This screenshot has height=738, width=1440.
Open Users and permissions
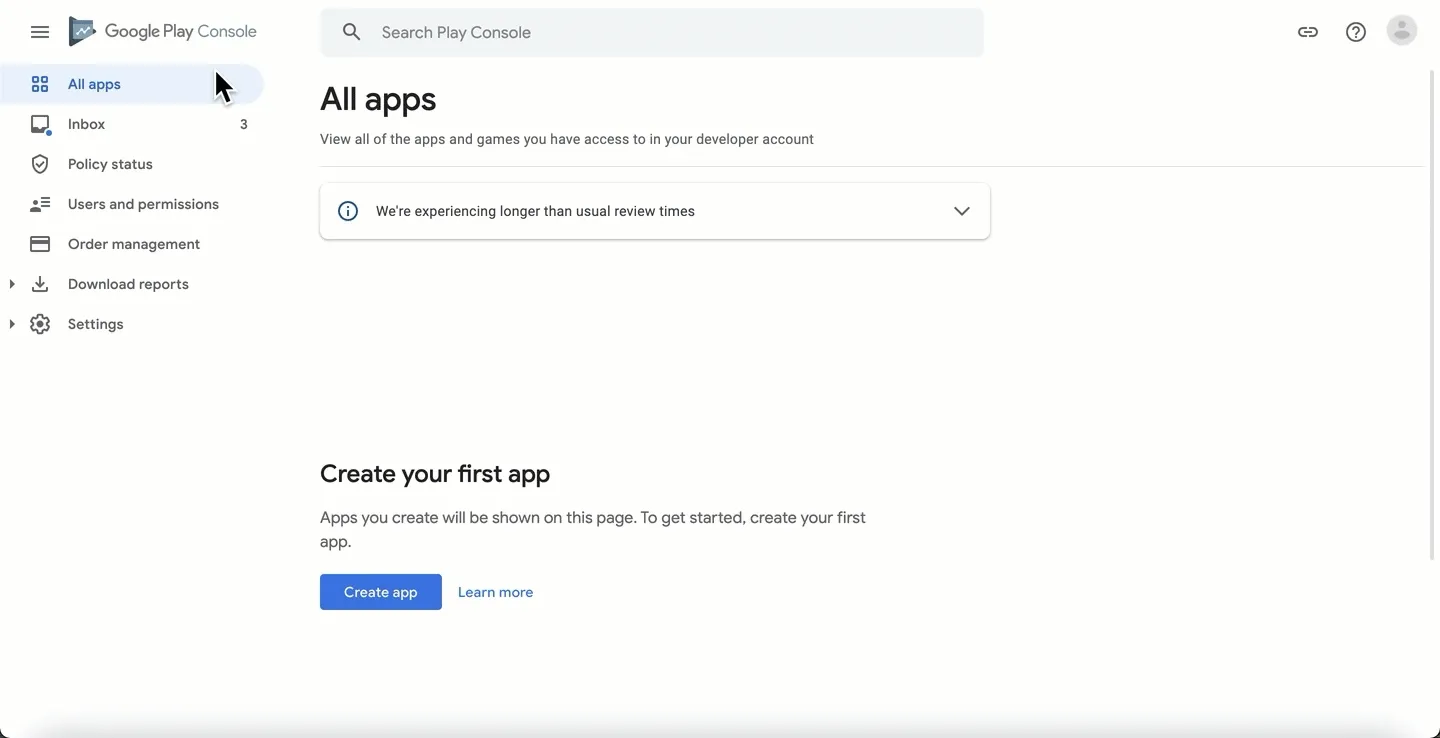pos(143,204)
